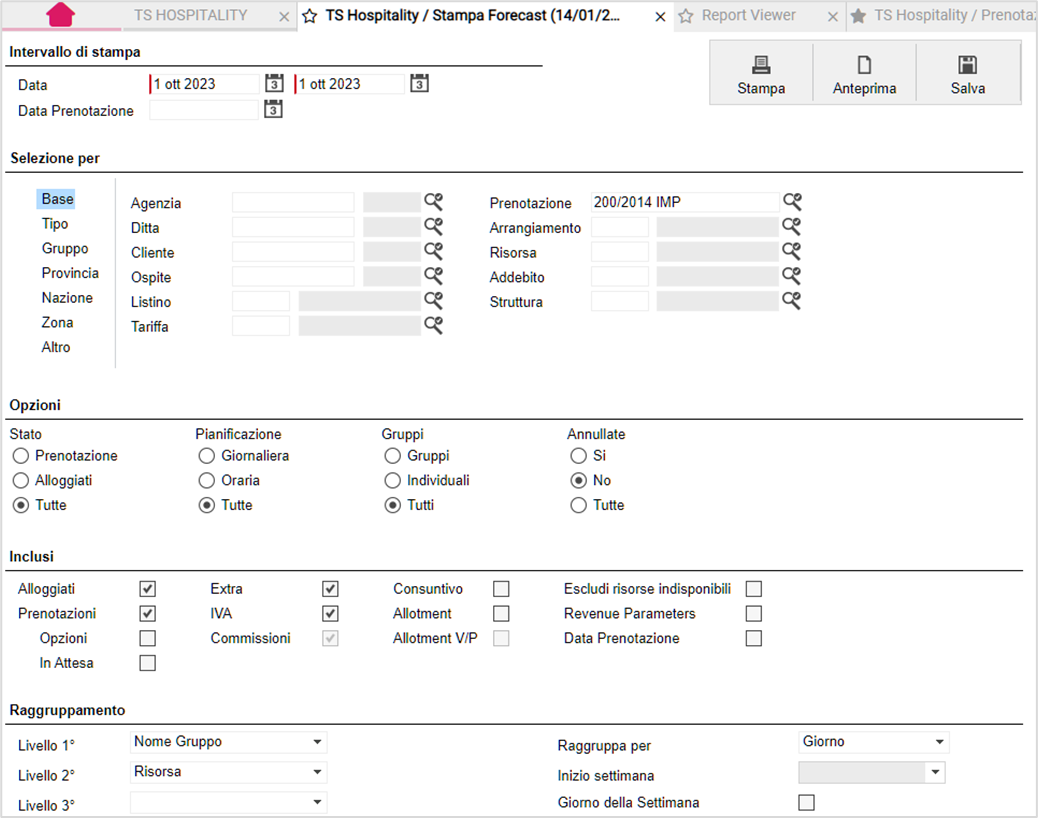Search lookup for Tariffa

pos(434,325)
